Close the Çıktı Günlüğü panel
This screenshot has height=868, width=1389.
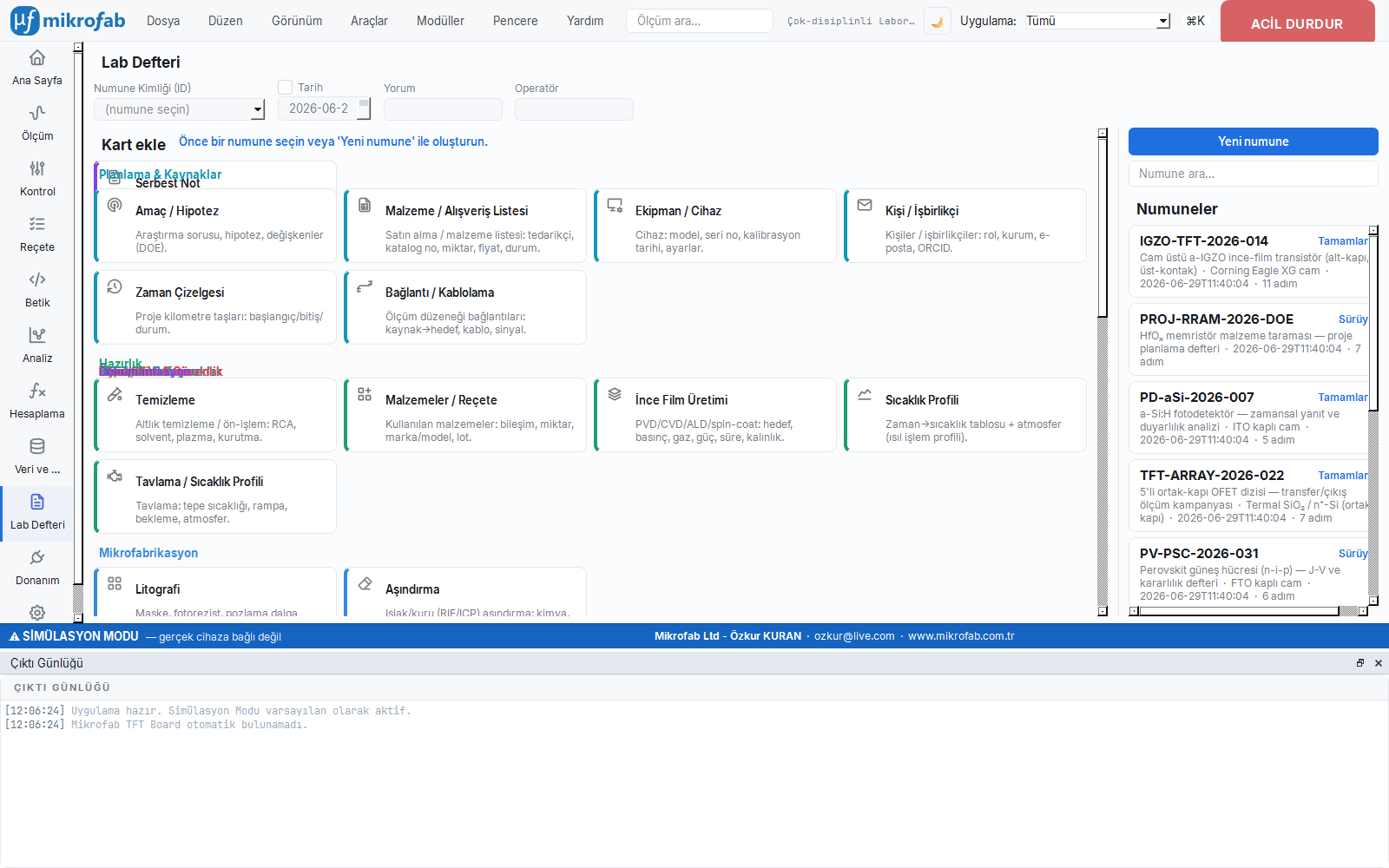coord(1378,663)
